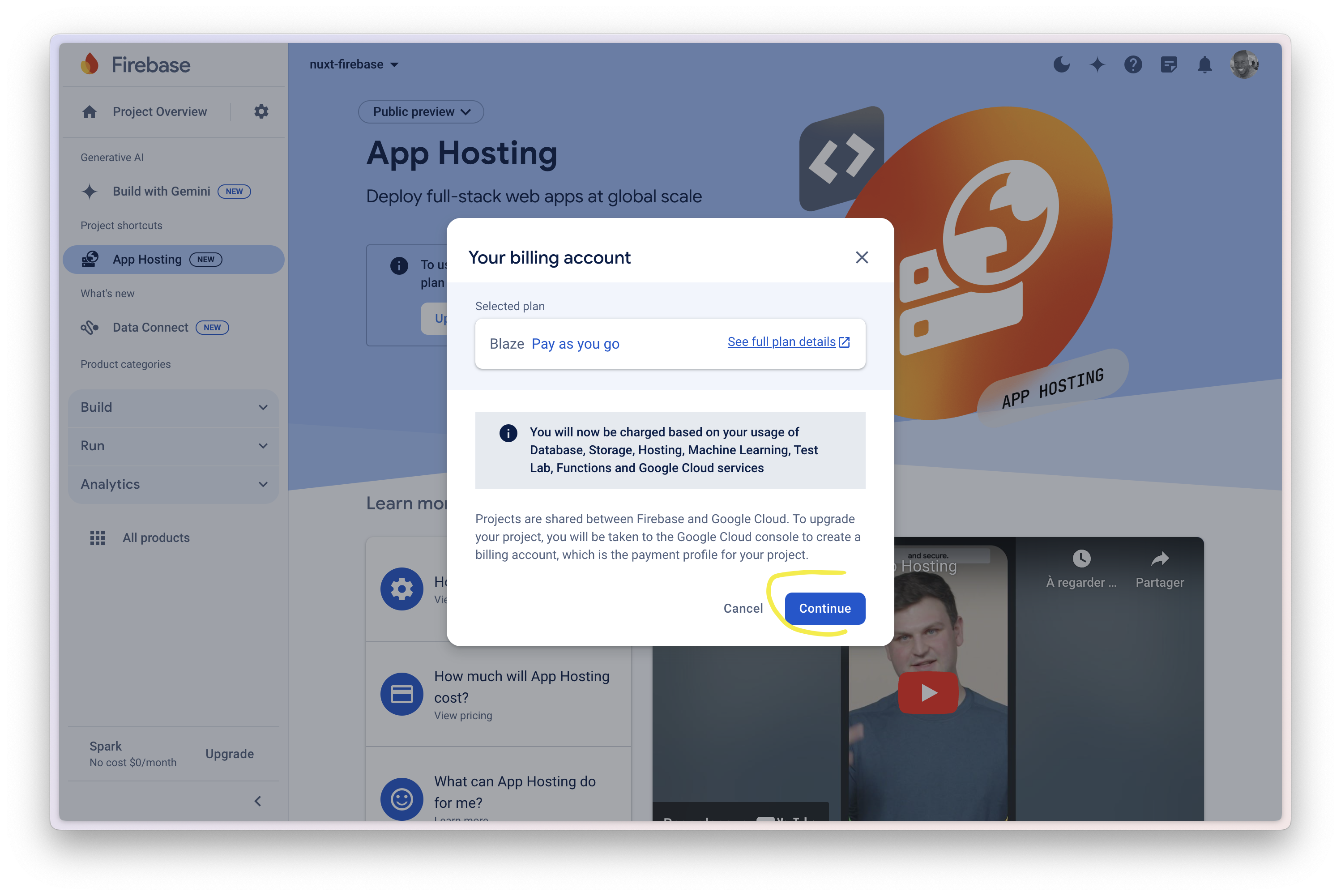Click the Continue button in the dialog
Screen dimensions: 1341x896
click(x=824, y=609)
